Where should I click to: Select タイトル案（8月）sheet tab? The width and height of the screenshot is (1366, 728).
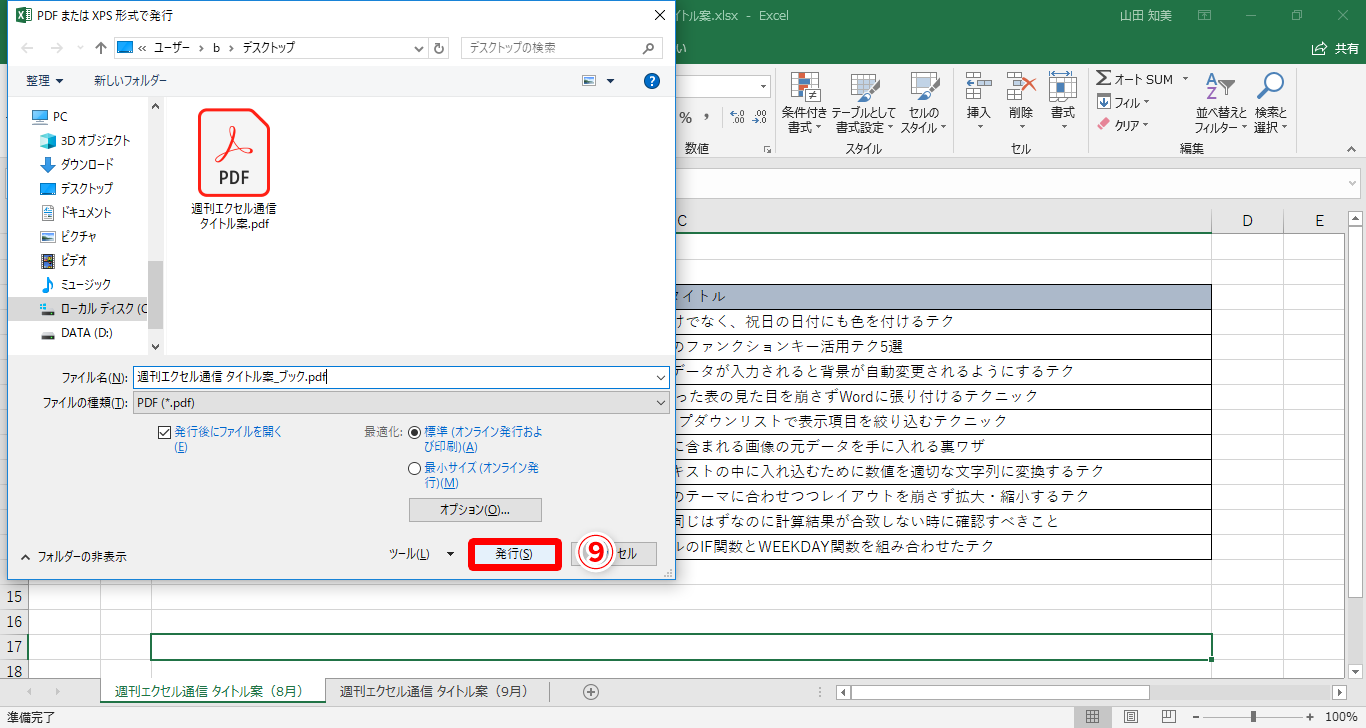215,692
